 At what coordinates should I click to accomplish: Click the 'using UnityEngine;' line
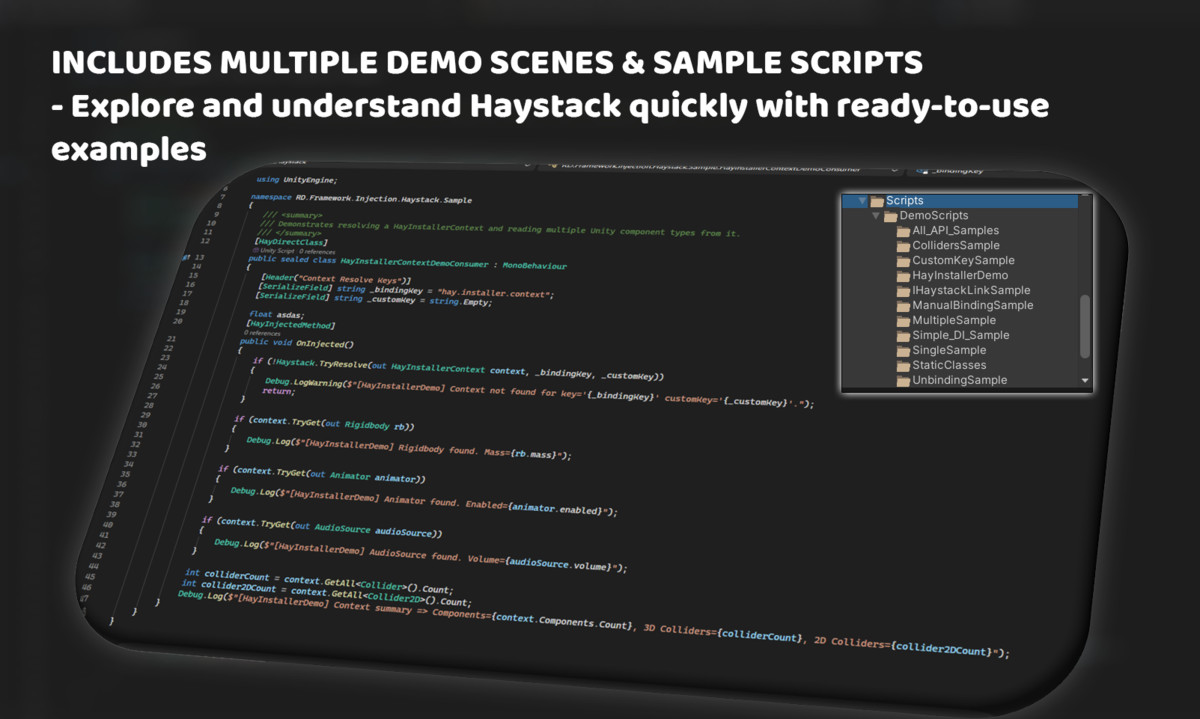297,180
